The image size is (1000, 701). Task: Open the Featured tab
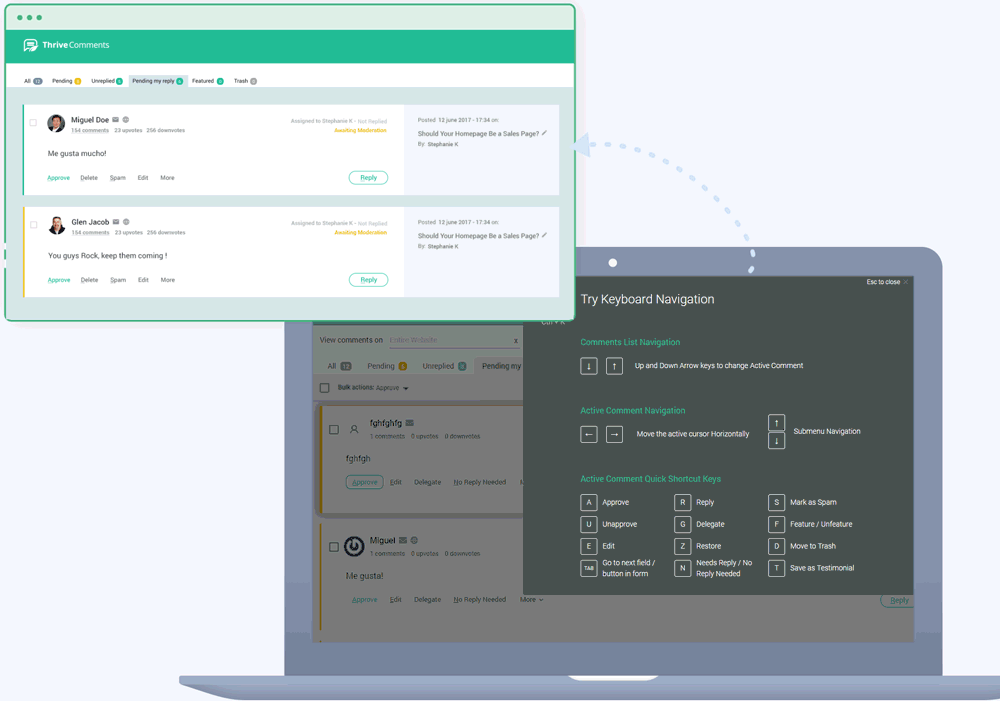[x=205, y=81]
